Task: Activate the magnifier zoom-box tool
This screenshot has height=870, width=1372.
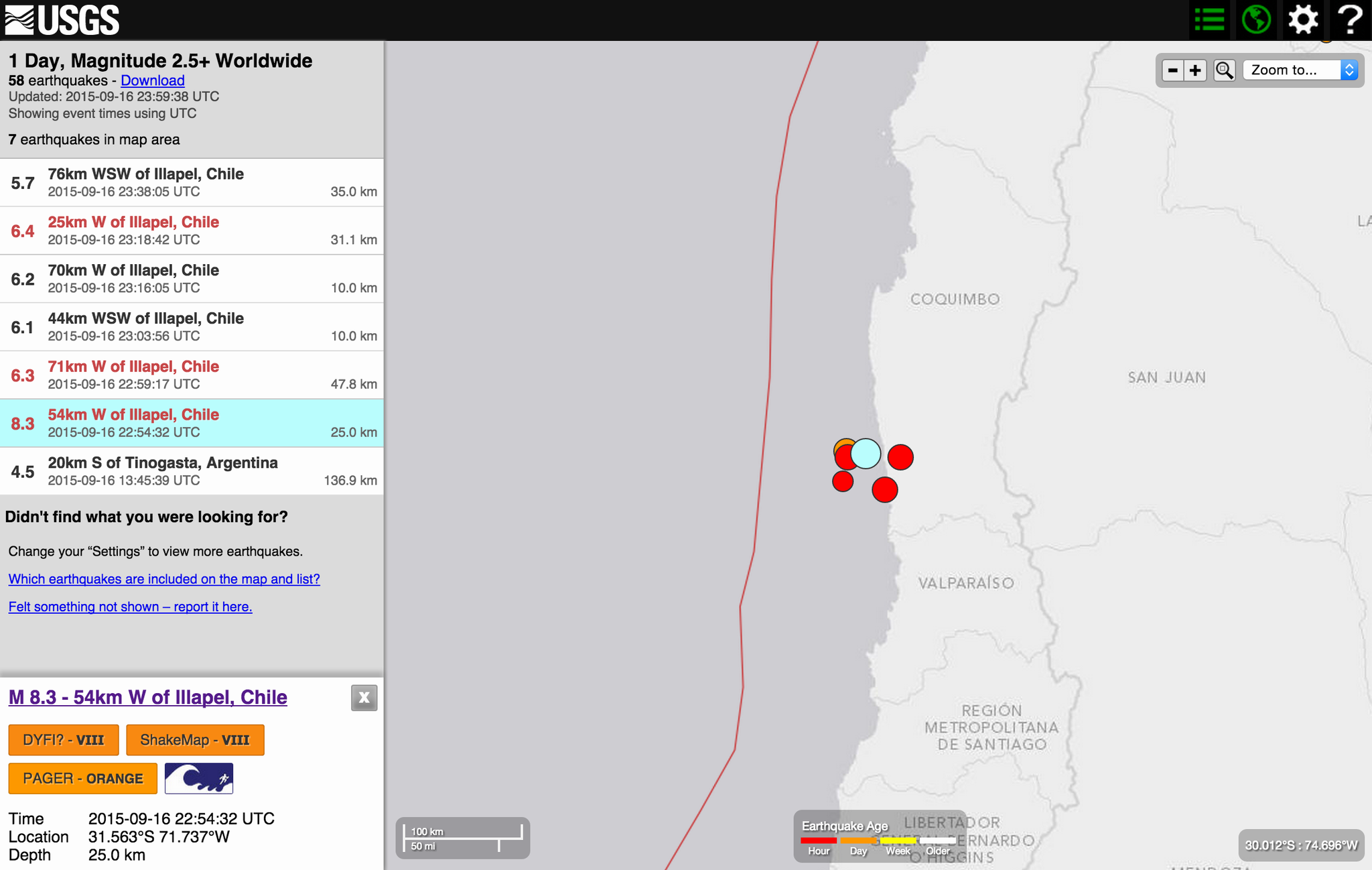Action: [x=1224, y=70]
